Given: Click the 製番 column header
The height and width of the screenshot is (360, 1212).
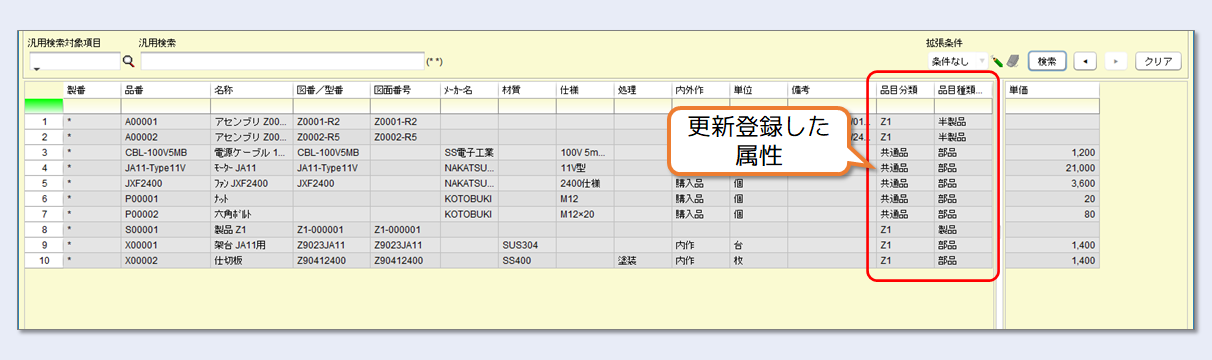Looking at the screenshot, I should tap(92, 90).
